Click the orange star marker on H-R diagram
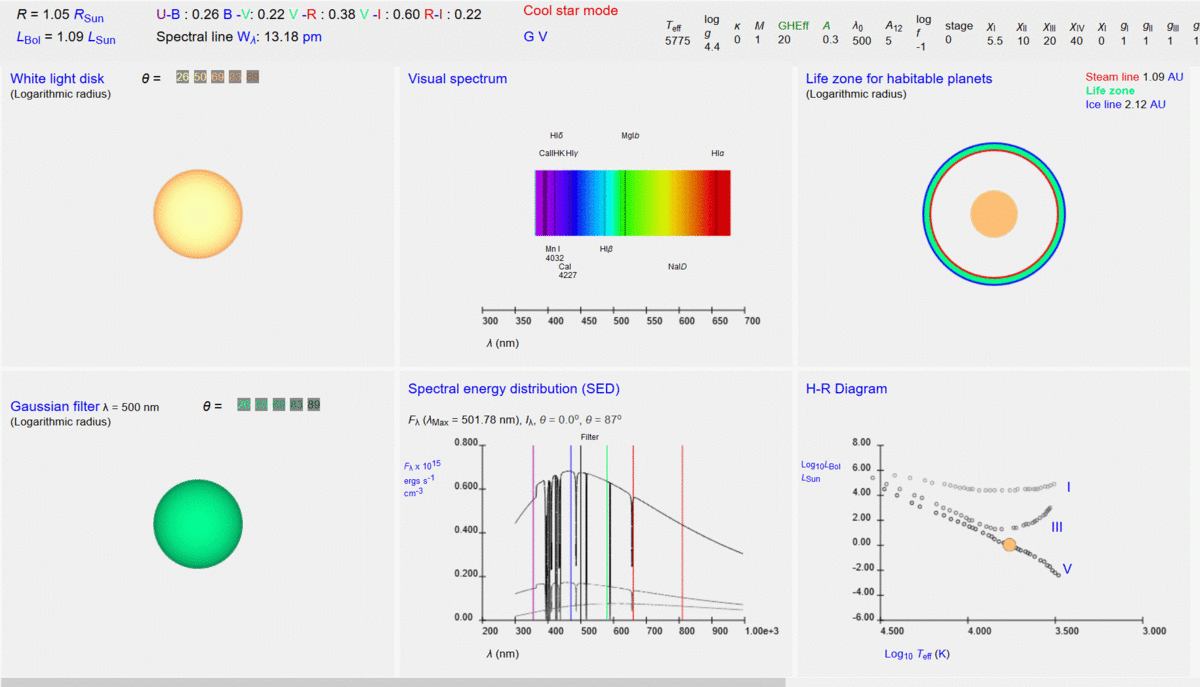 point(1009,545)
